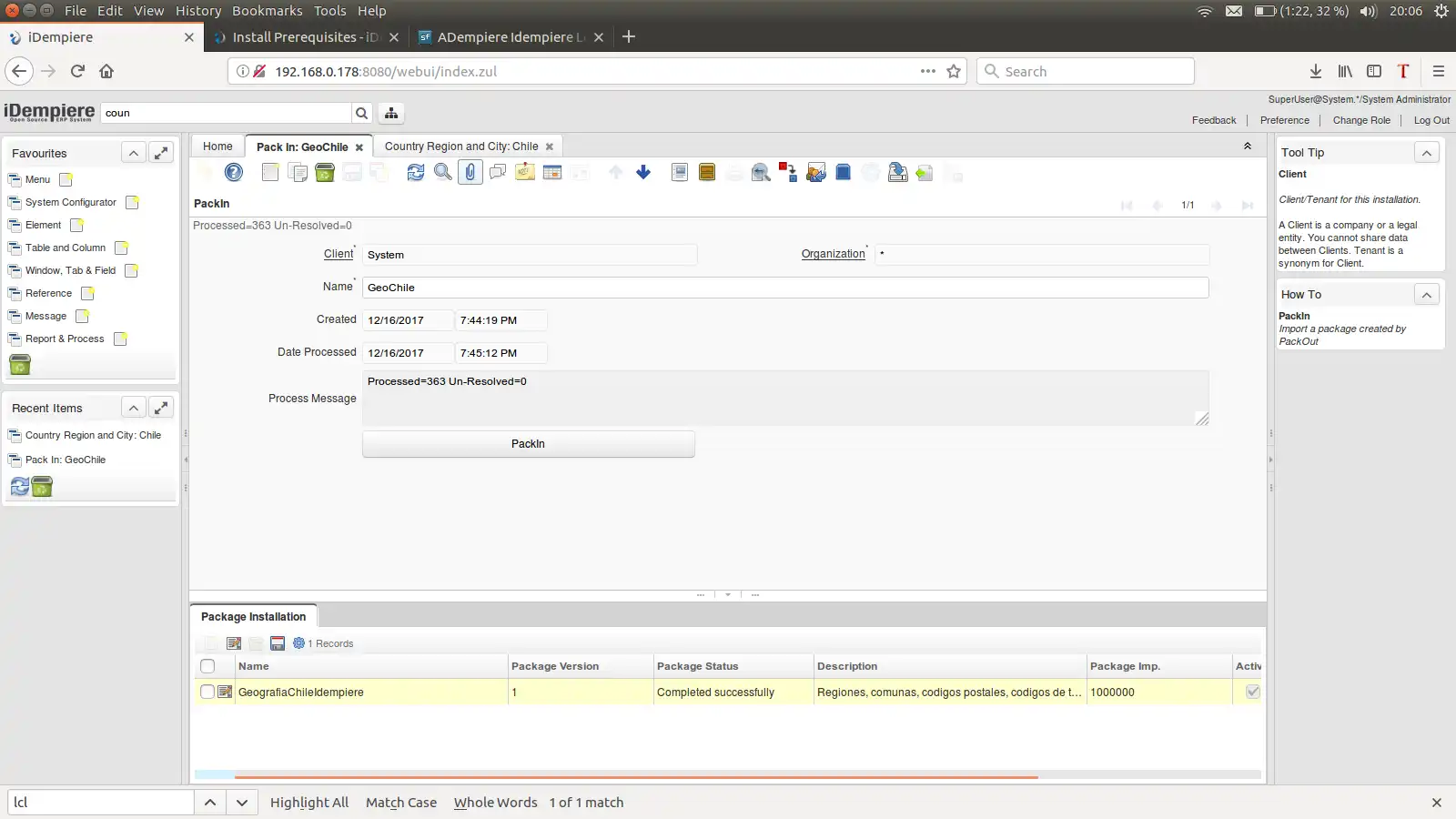
Task: Toggle new-window box beside Reference favourite
Action: (x=87, y=294)
